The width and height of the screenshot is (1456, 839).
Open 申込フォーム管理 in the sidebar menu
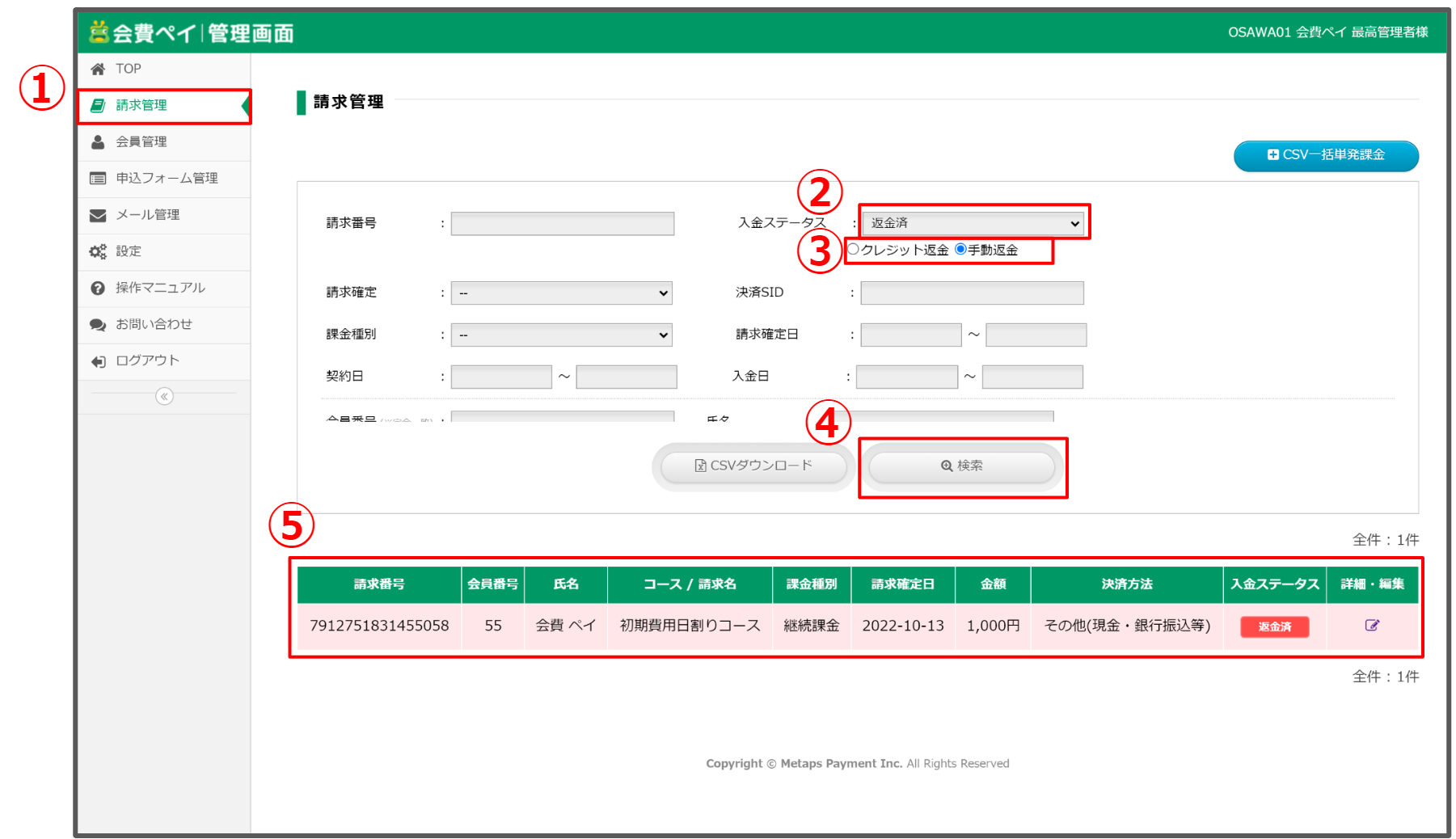pos(167,178)
